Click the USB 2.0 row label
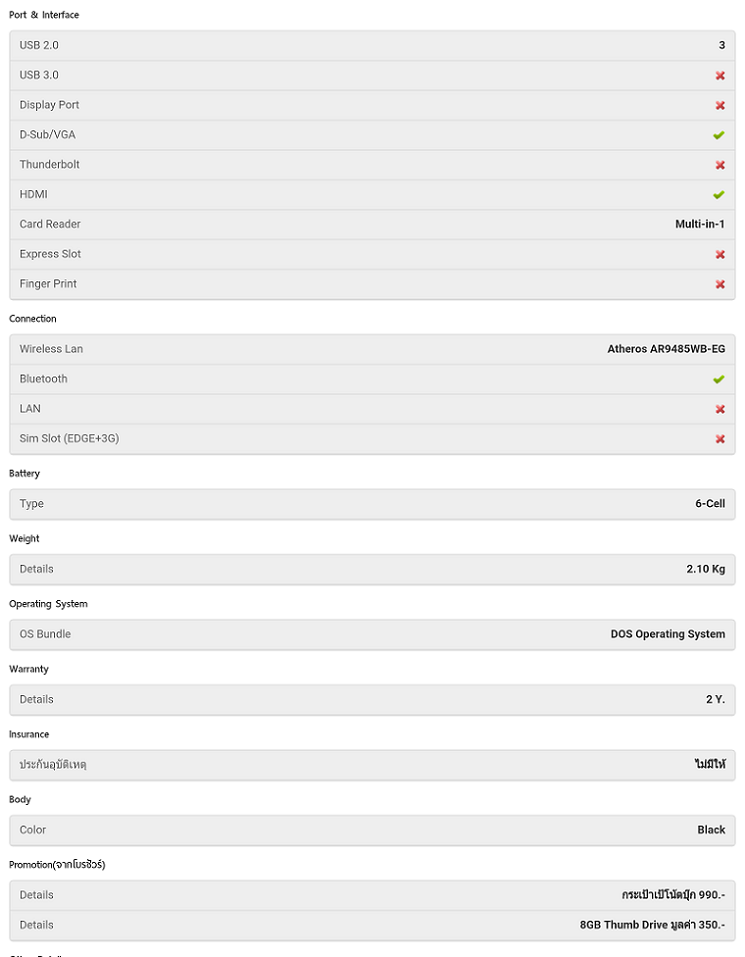This screenshot has height=957, width=745. point(39,45)
